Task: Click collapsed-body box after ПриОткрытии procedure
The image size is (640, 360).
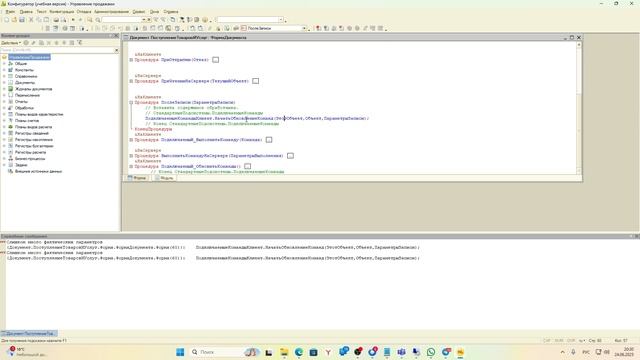Action: click(216, 60)
